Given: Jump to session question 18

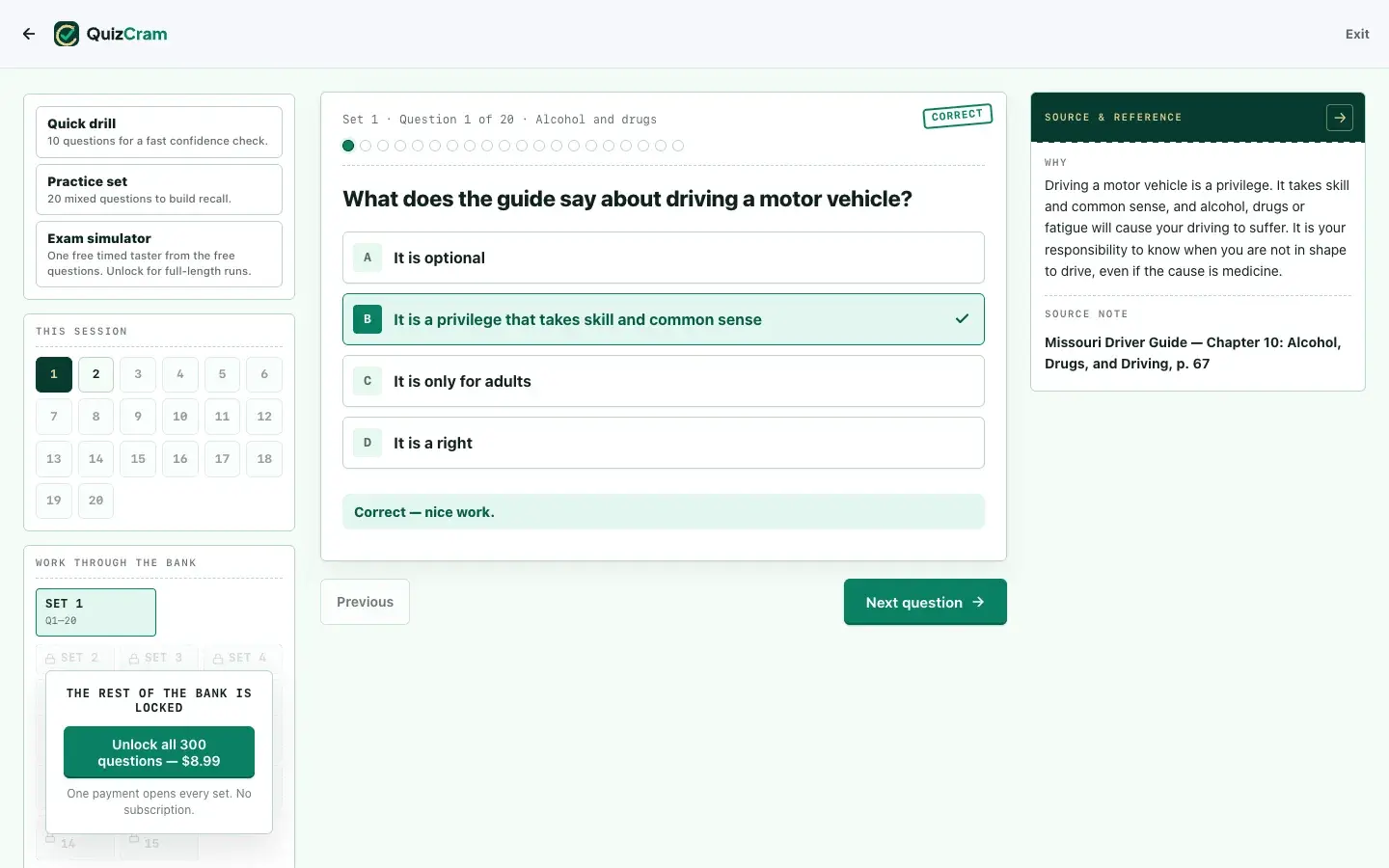Looking at the screenshot, I should click(264, 459).
